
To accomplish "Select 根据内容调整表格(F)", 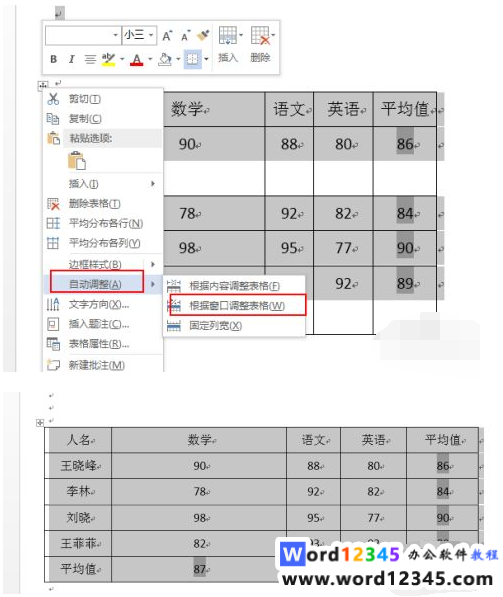I will click(235, 286).
